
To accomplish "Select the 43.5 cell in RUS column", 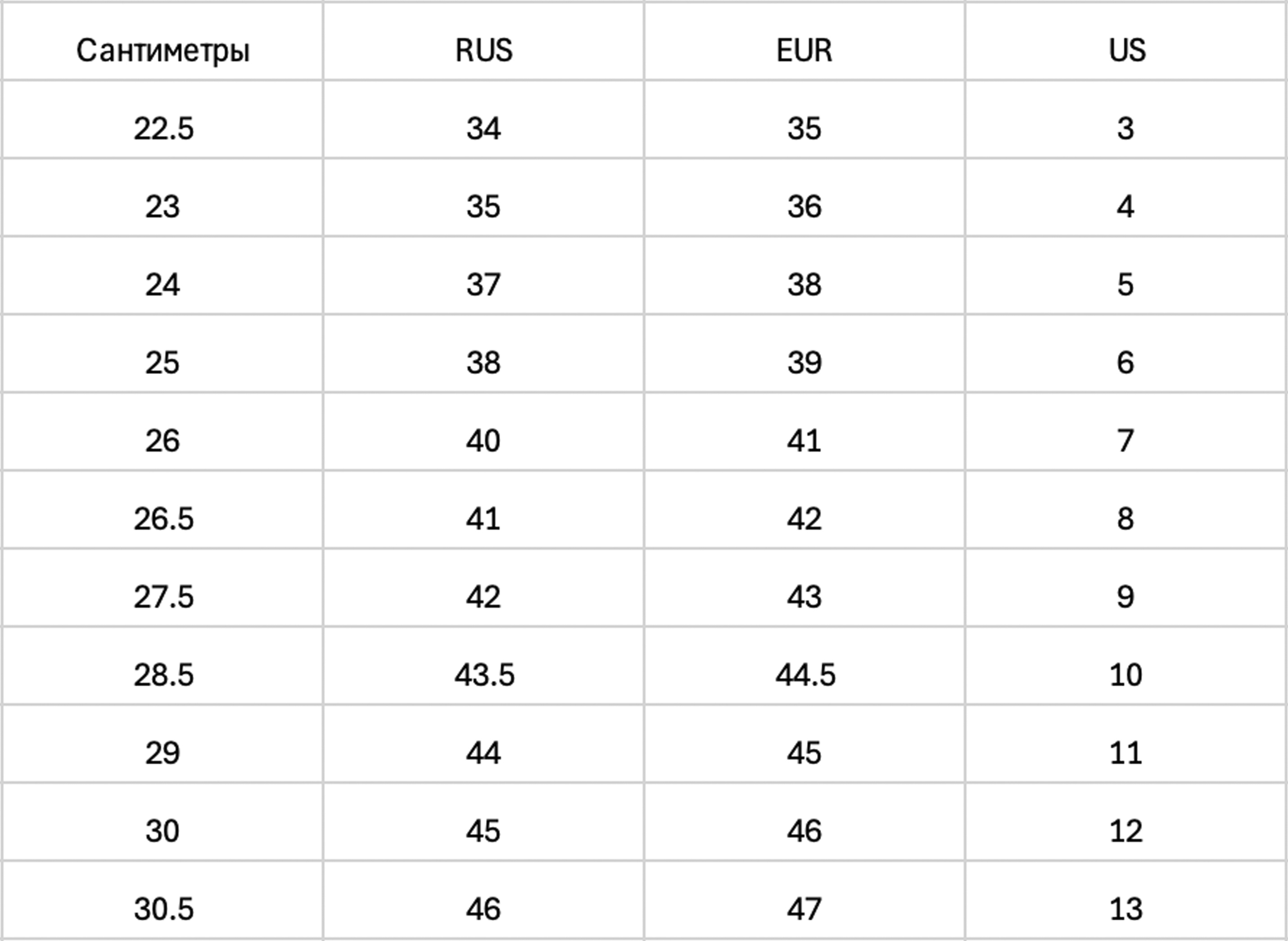I will point(484,666).
